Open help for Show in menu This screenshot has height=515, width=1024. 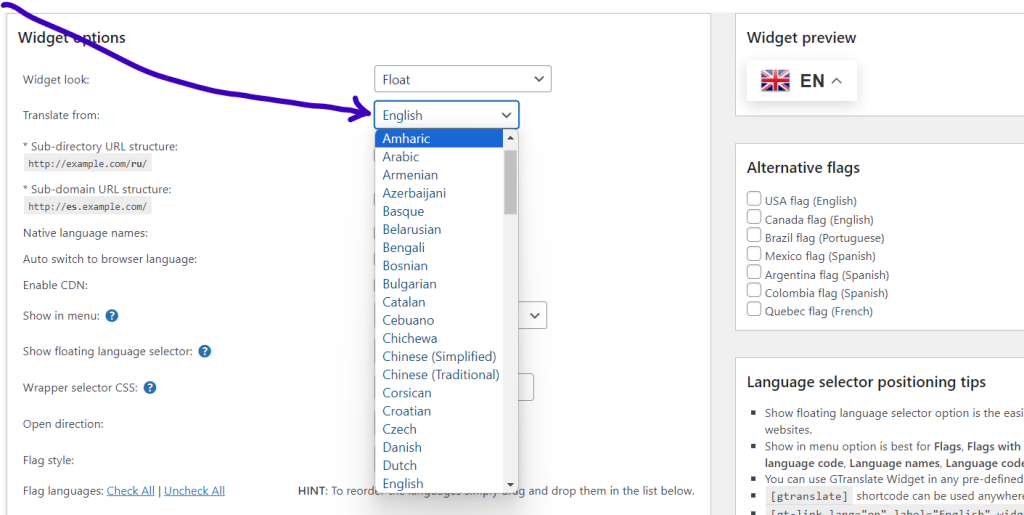(x=112, y=316)
